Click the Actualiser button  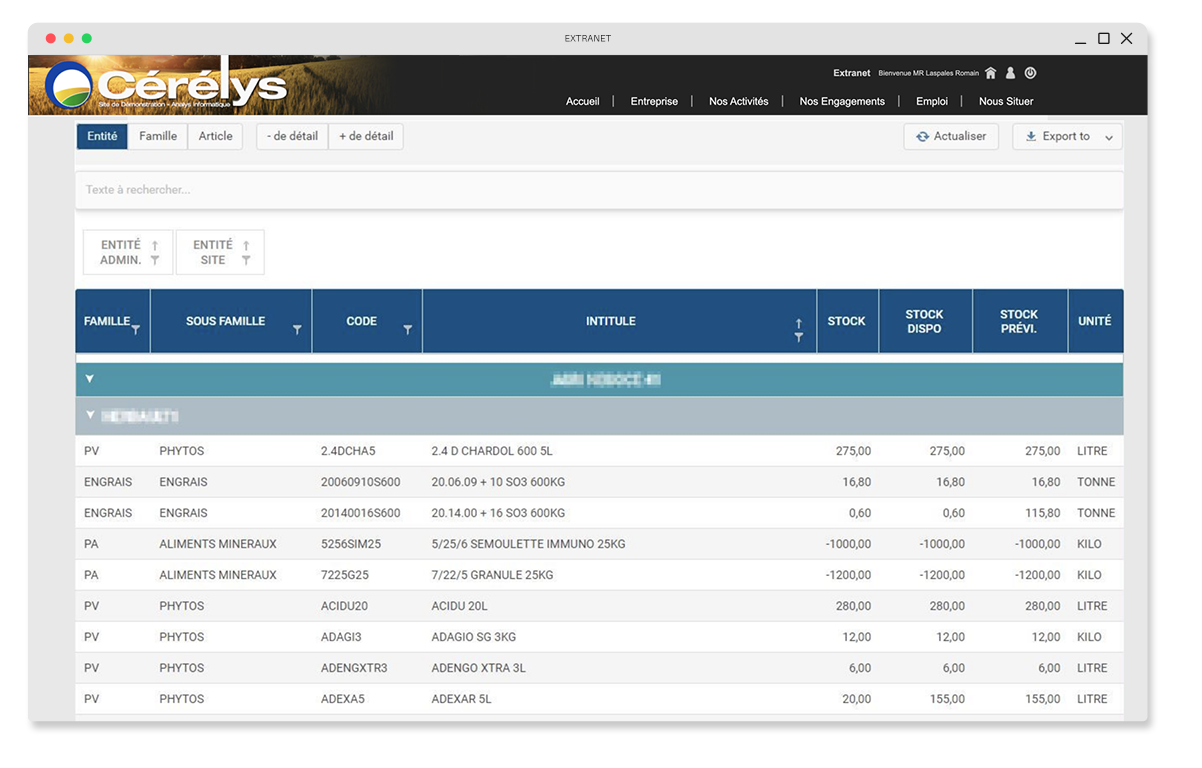pos(950,137)
